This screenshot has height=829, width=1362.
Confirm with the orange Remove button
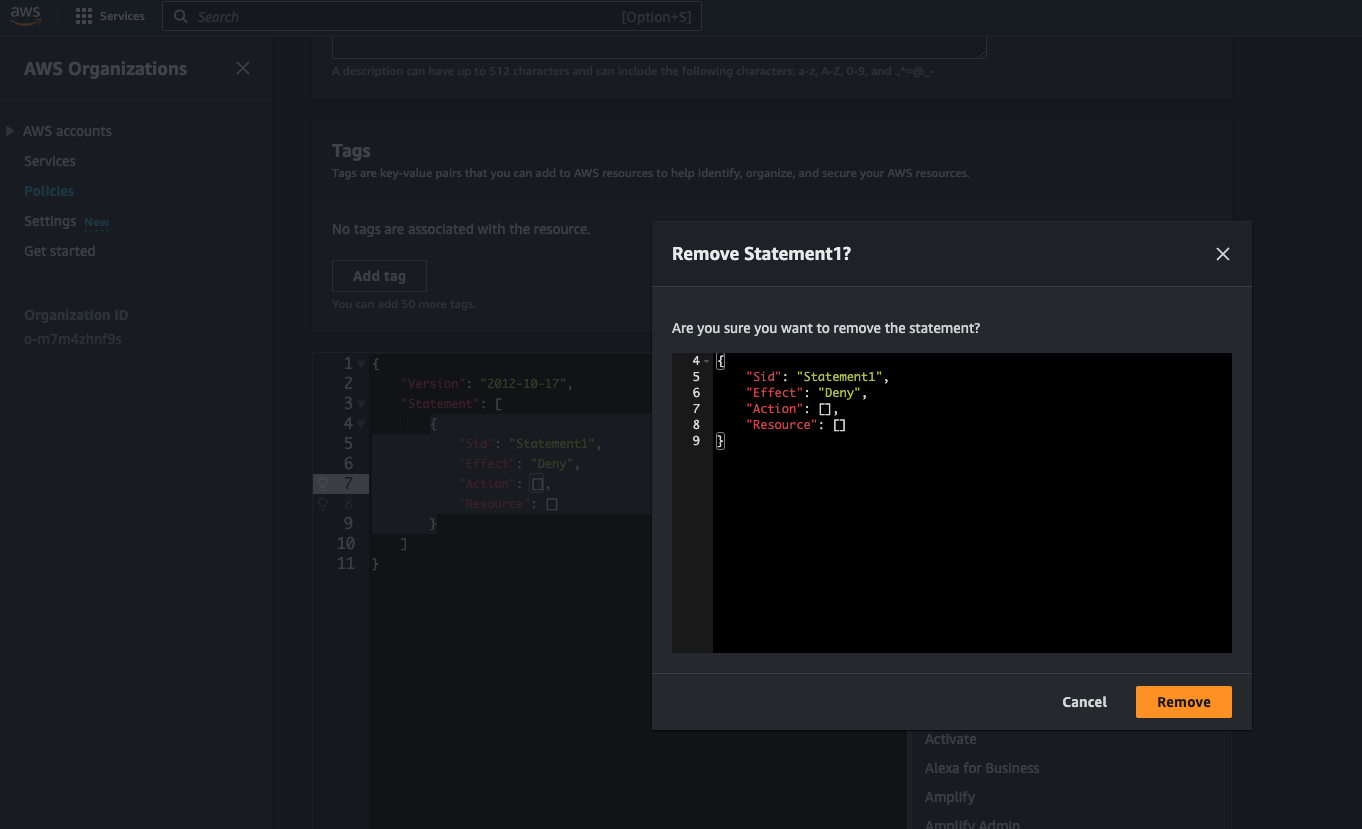point(1183,702)
